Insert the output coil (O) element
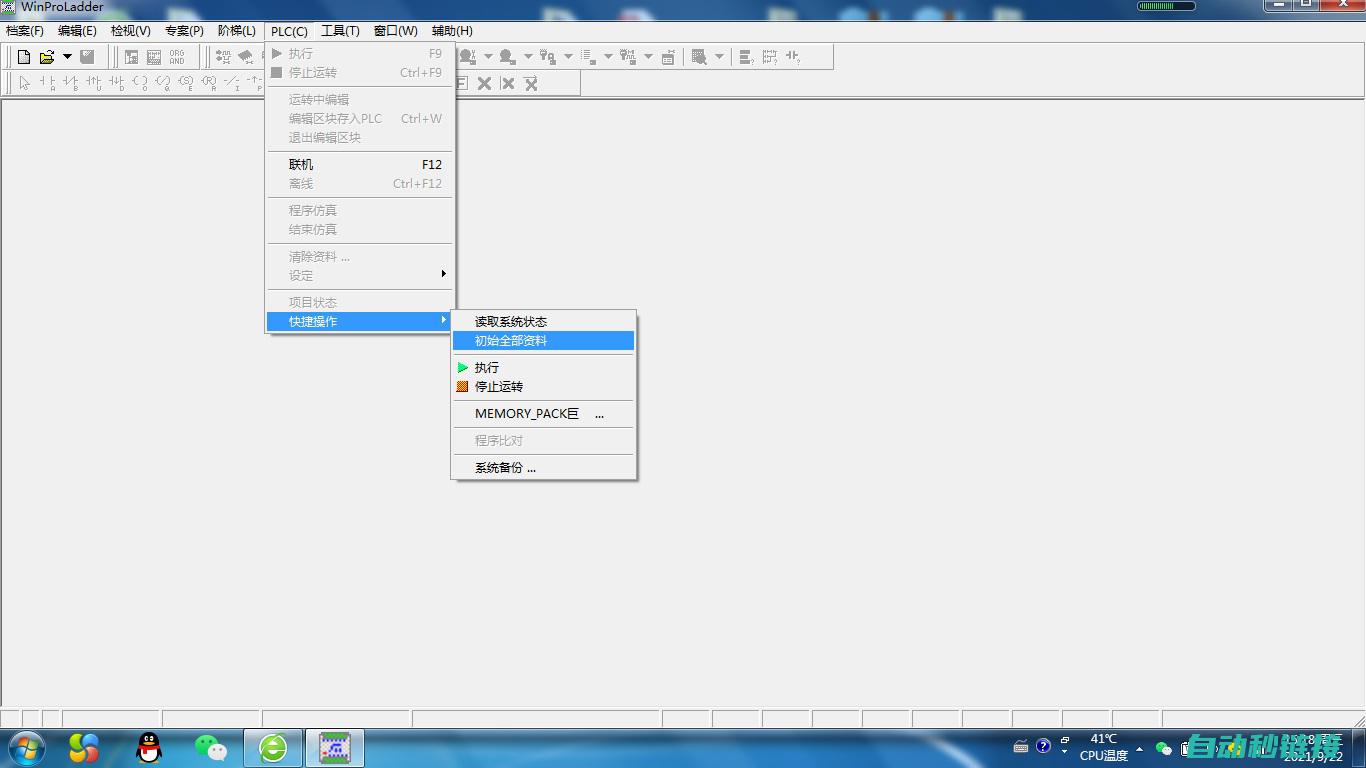 click(x=140, y=83)
